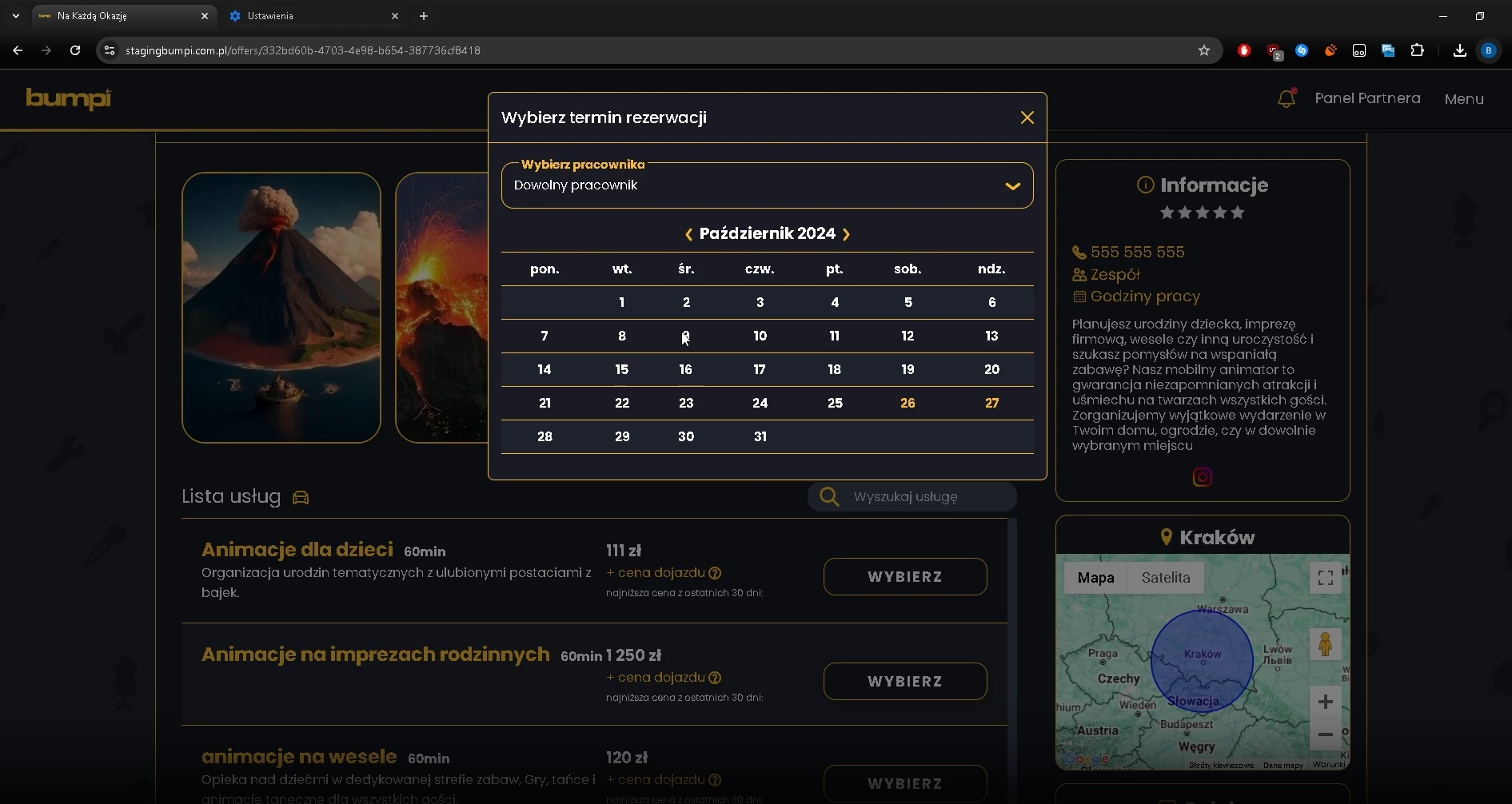Choose day 1 of Październik
The image size is (1512, 804).
tap(622, 302)
